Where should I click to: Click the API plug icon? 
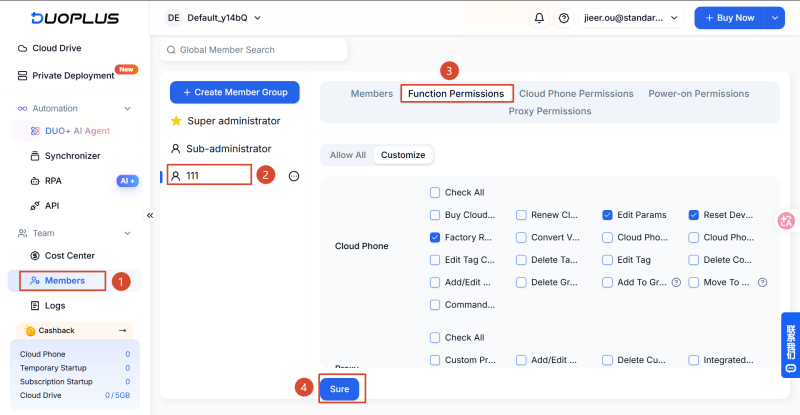tap(35, 206)
